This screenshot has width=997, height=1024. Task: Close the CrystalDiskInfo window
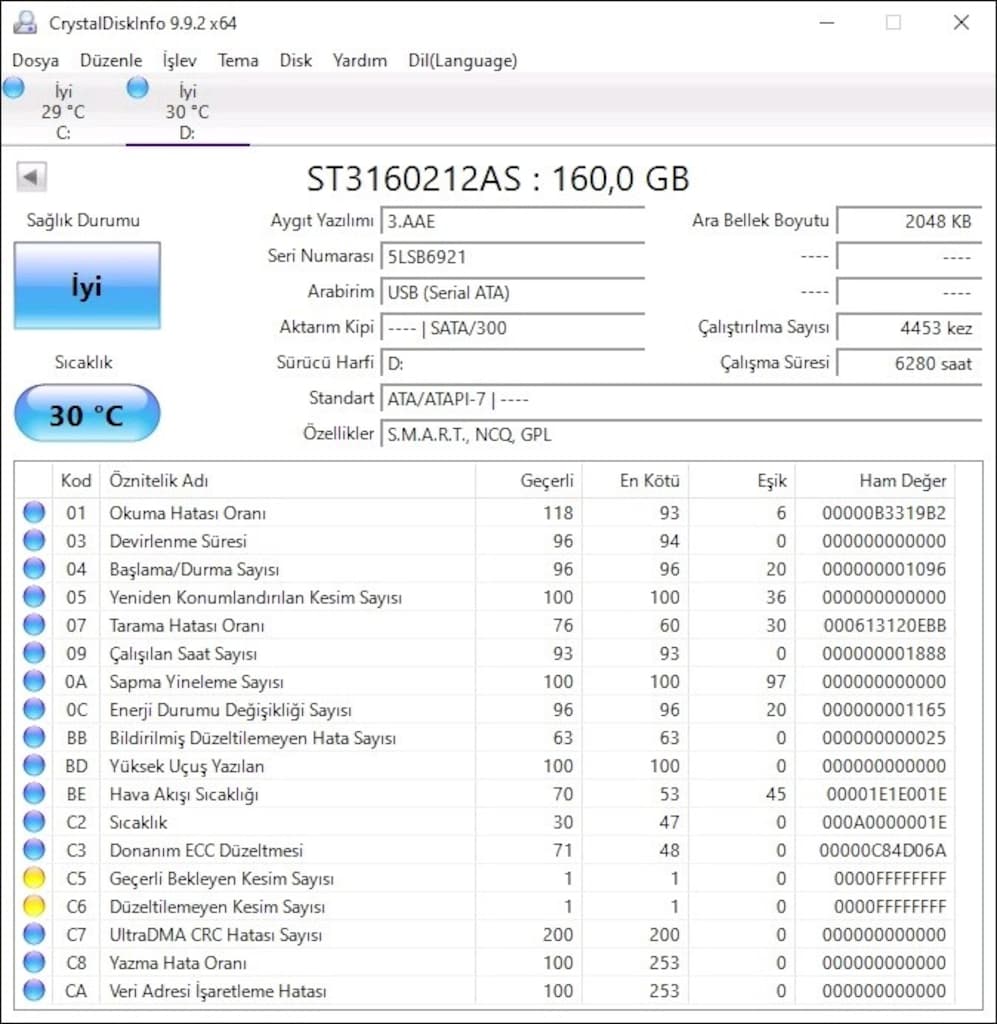[x=961, y=23]
